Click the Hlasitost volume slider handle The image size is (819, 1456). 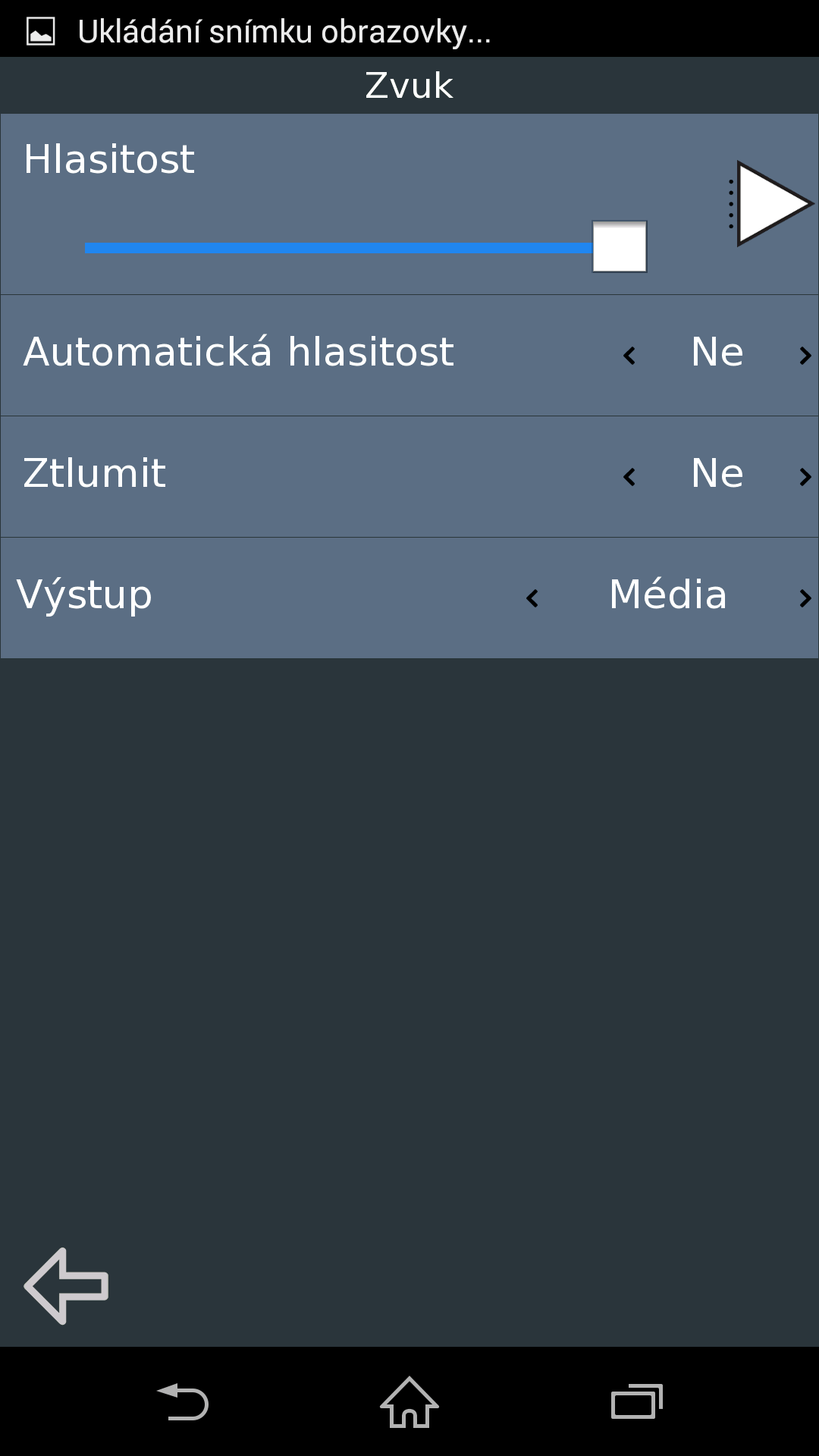pos(620,246)
